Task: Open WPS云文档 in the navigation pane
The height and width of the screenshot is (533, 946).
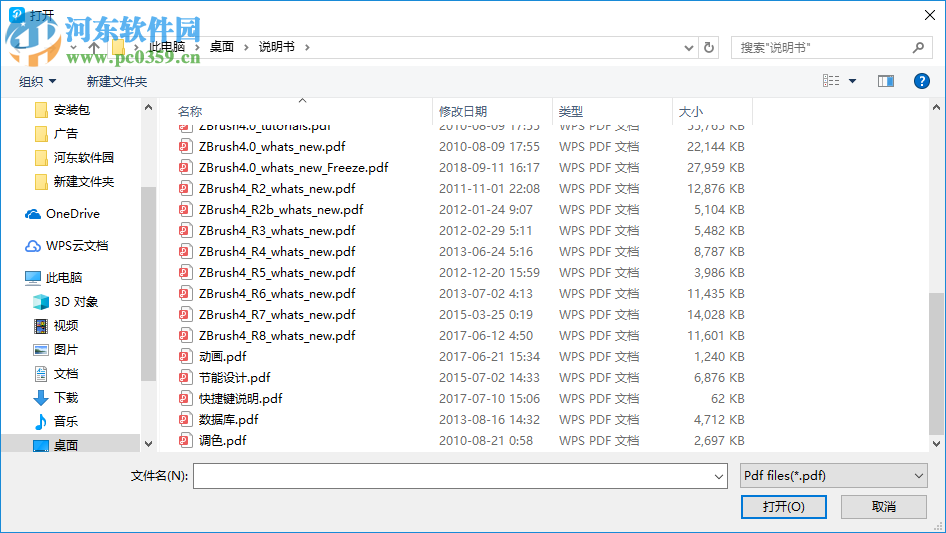Action: point(66,246)
